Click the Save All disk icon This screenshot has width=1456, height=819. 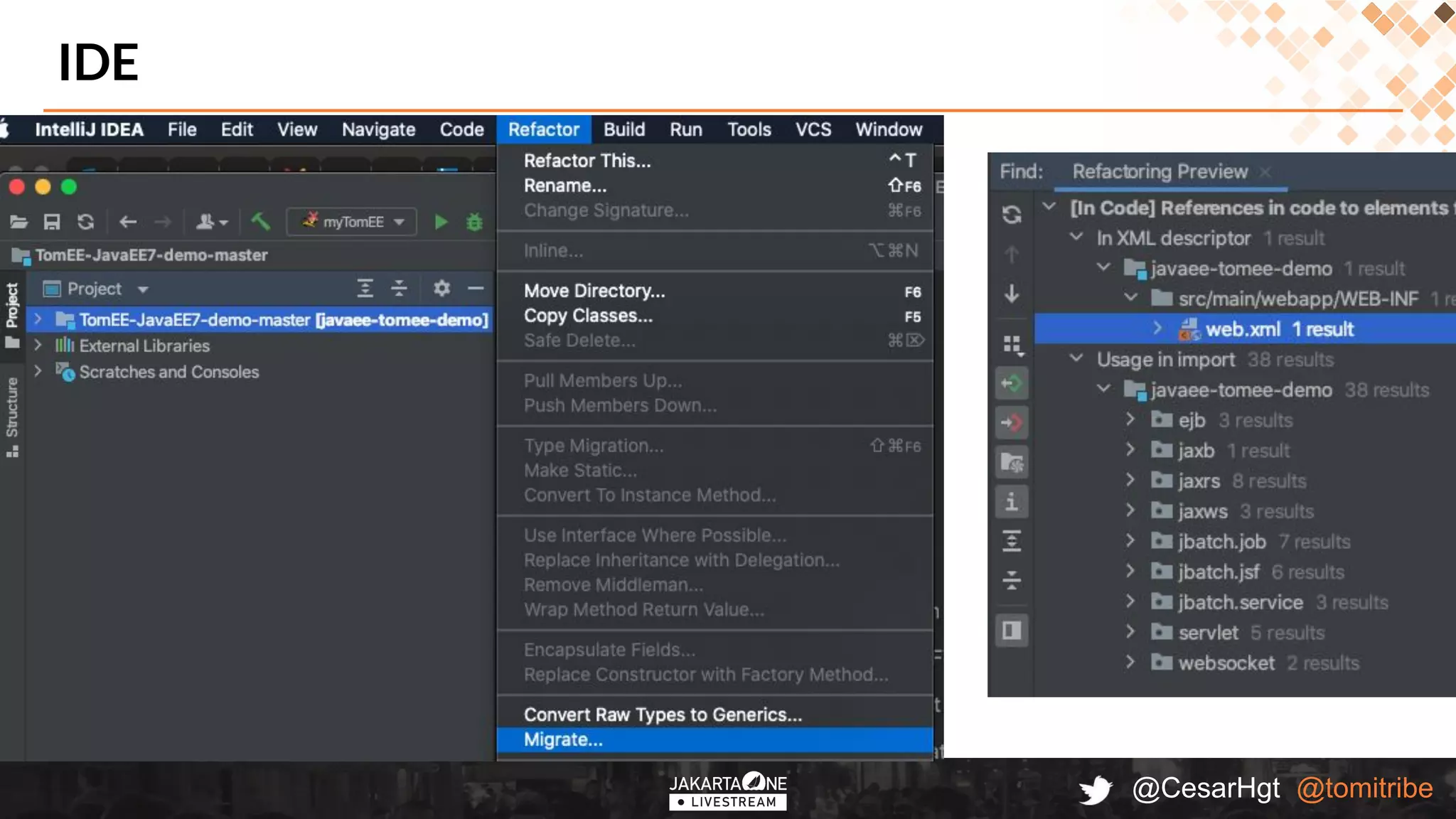[52, 222]
